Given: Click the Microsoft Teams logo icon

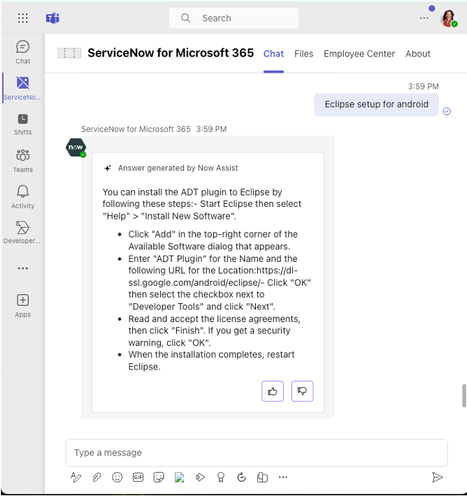Looking at the screenshot, I should click(x=53, y=18).
